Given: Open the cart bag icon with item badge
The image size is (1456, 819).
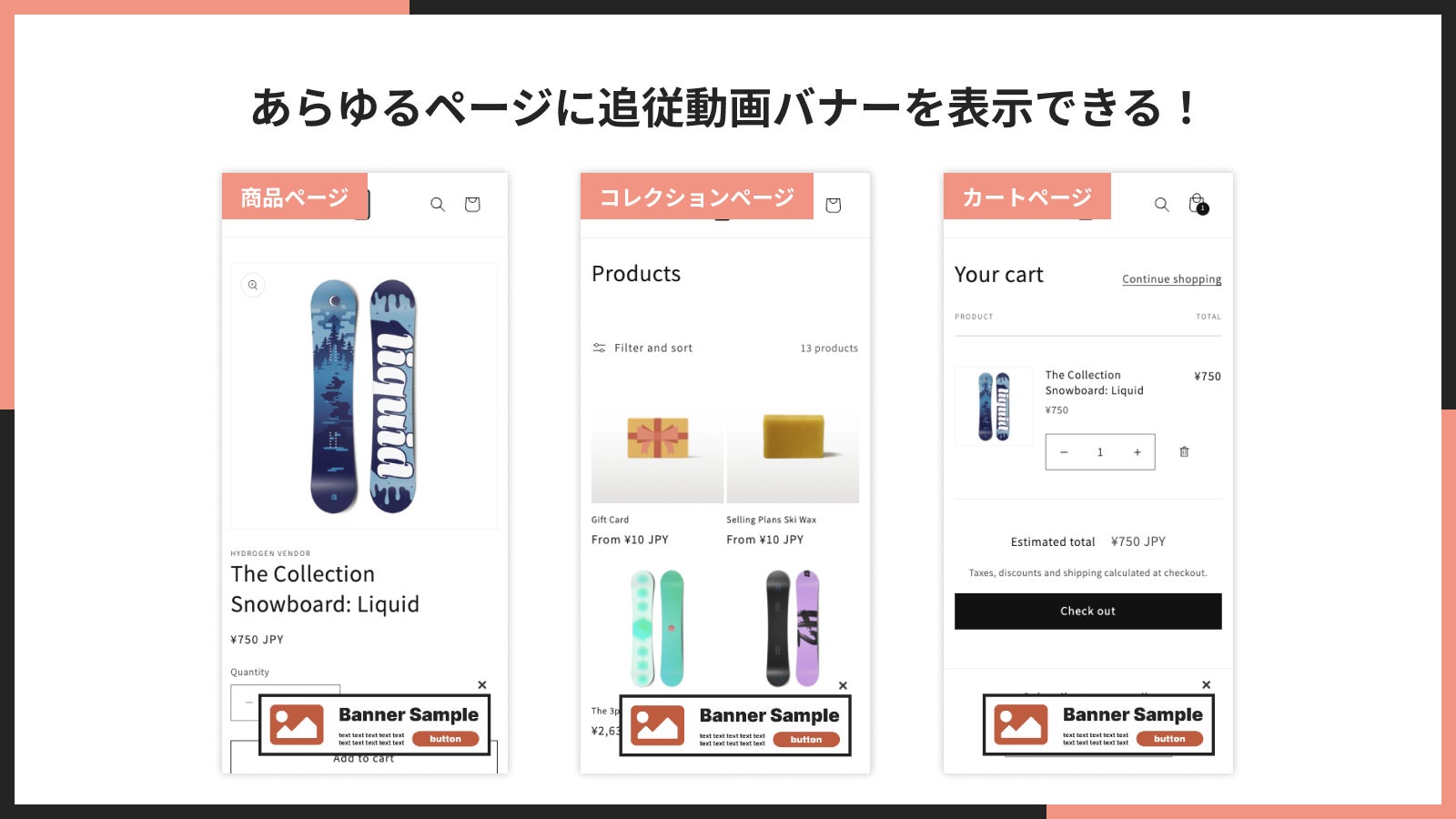Looking at the screenshot, I should [x=1198, y=204].
